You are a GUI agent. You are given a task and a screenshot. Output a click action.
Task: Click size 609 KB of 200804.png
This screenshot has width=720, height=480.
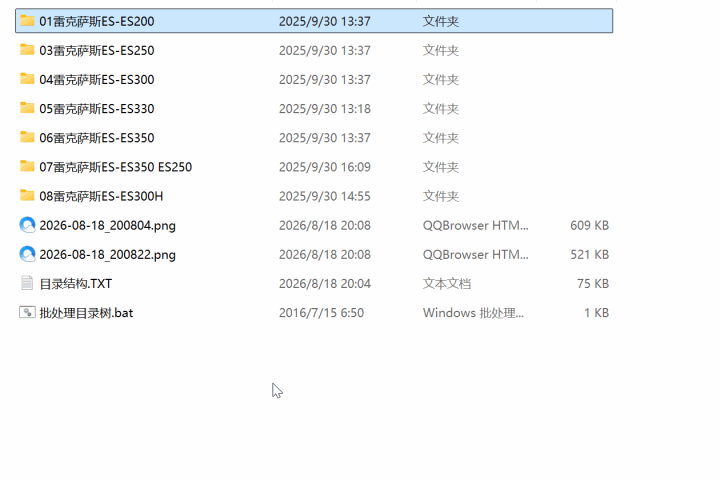[590, 226]
